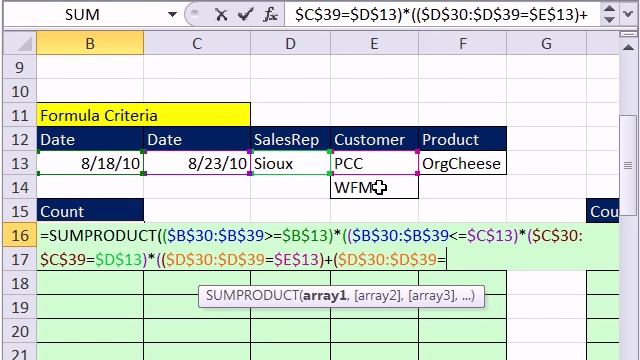
Task: Select row 19 header
Action: (x=20, y=307)
